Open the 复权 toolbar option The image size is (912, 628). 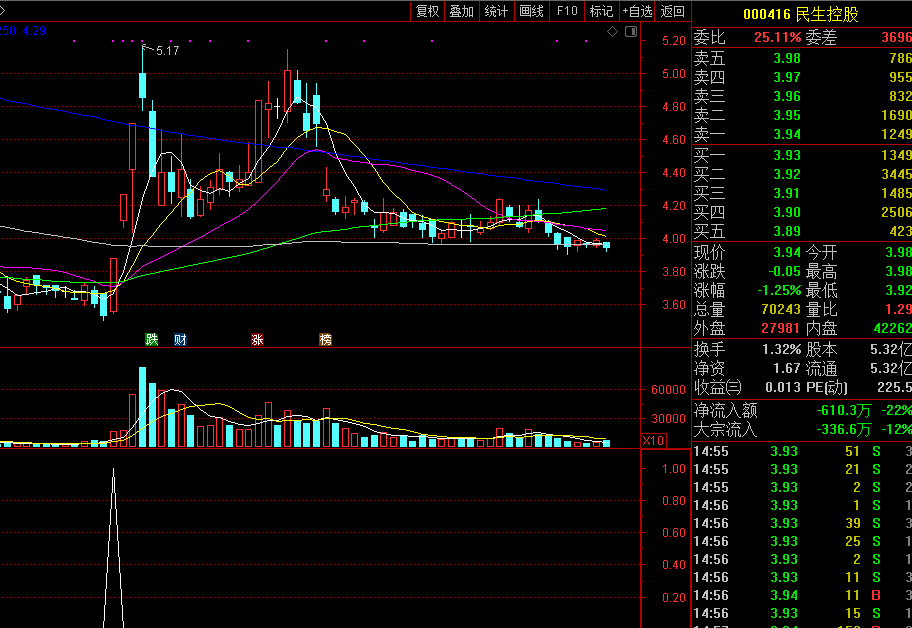pyautogui.click(x=428, y=11)
